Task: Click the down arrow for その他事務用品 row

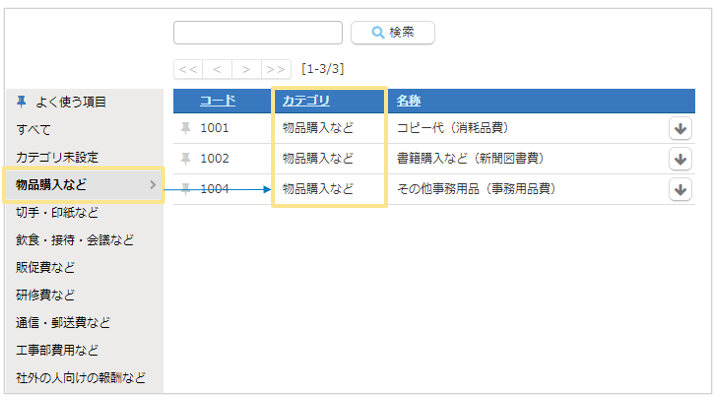Action: [x=680, y=189]
